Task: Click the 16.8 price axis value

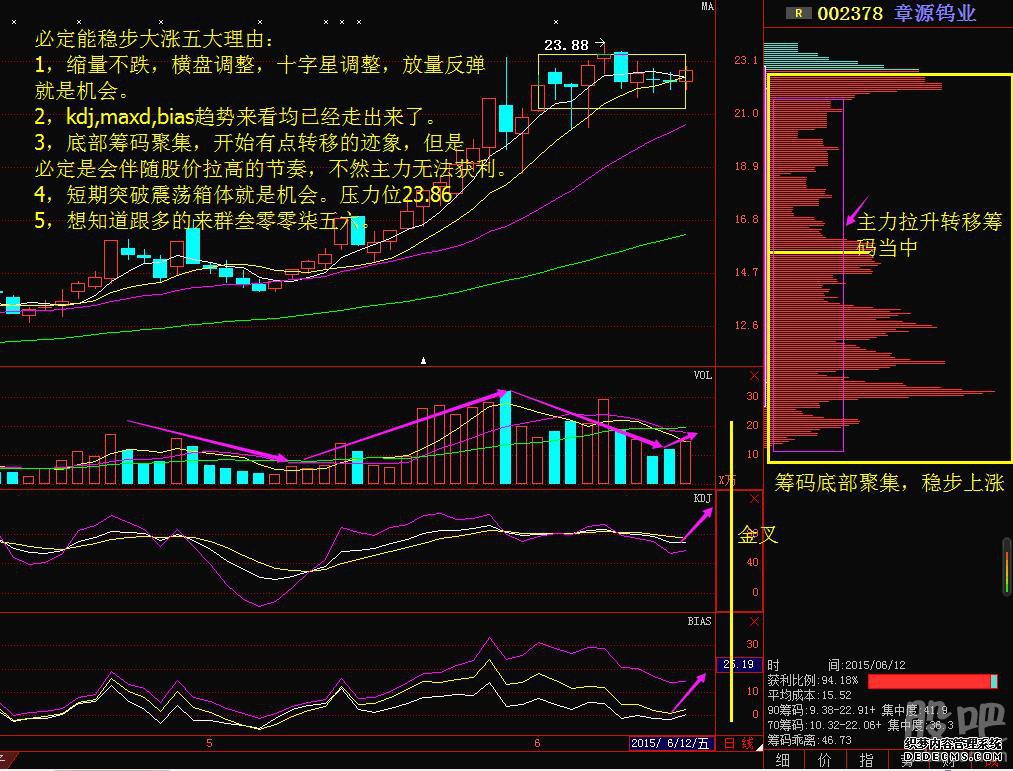Action: click(746, 219)
